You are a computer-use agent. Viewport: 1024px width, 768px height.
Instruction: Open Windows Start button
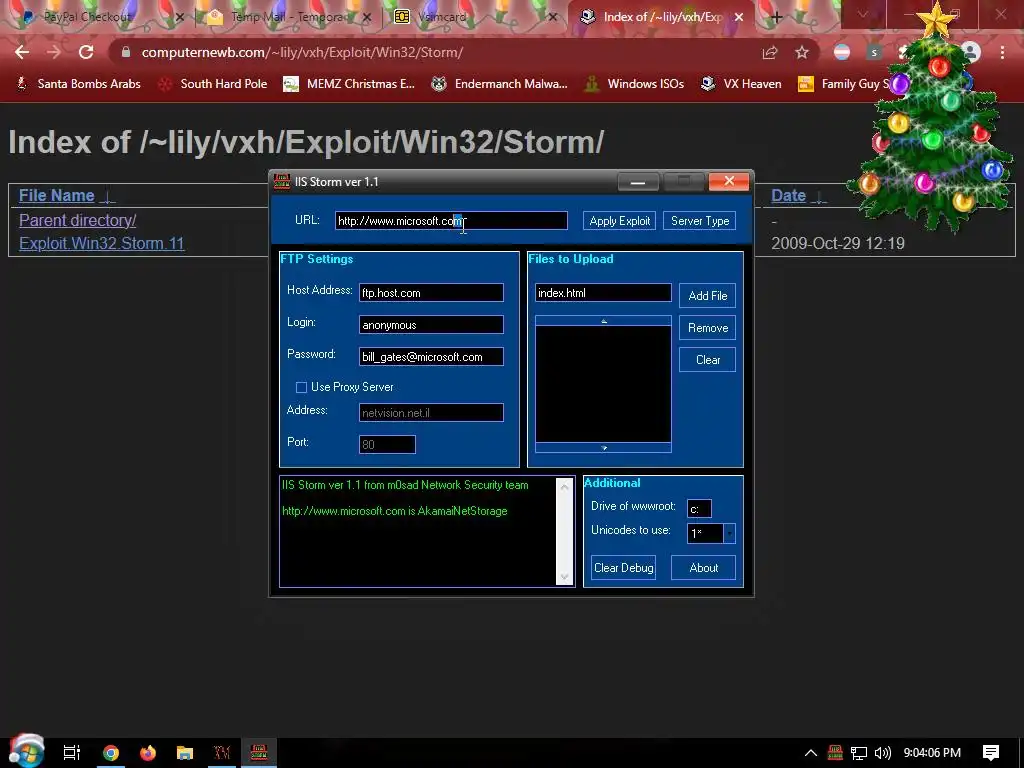pyautogui.click(x=26, y=752)
